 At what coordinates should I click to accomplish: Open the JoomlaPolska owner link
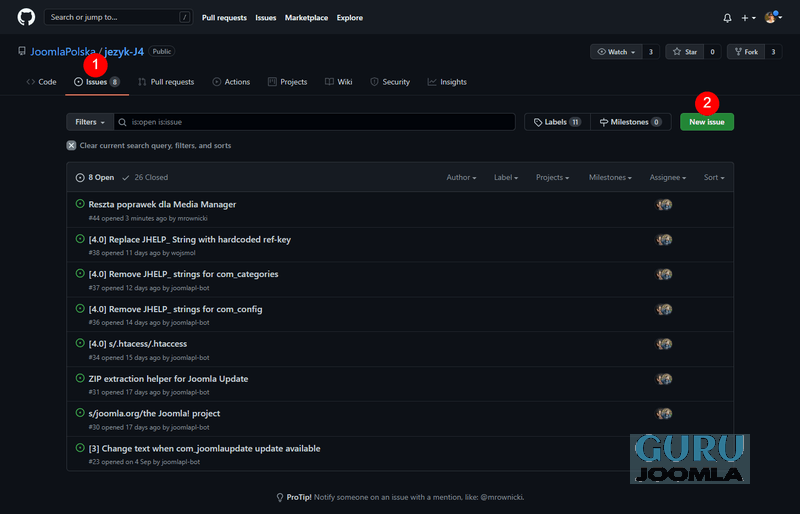point(63,52)
